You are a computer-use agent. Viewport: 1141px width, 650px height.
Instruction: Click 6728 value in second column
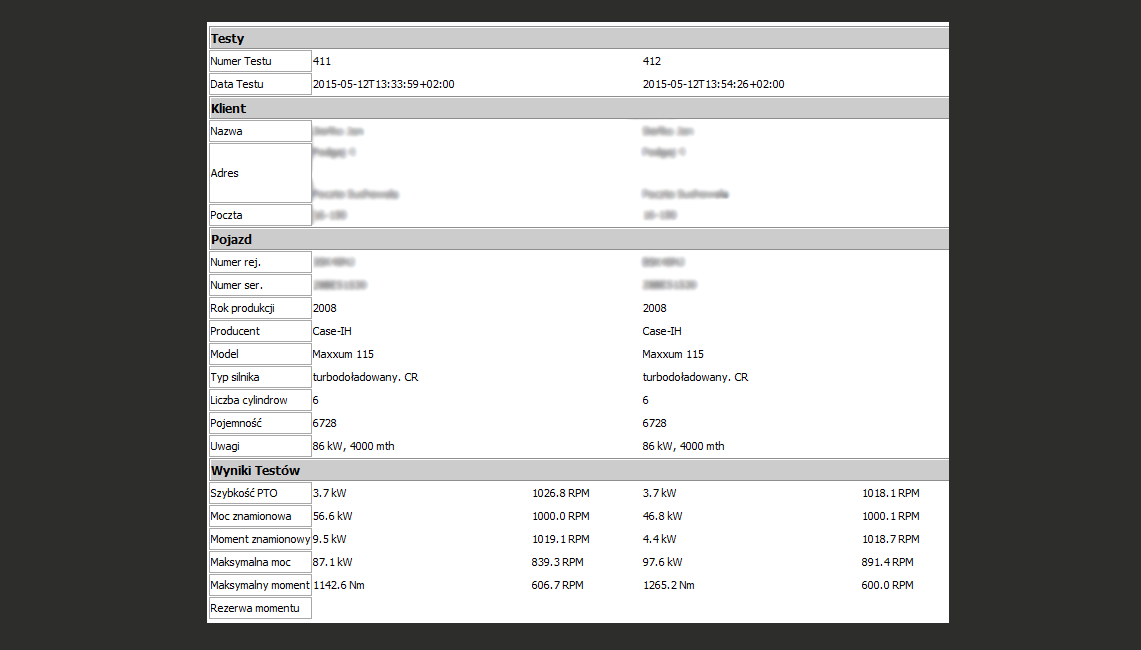pyautogui.click(x=654, y=424)
